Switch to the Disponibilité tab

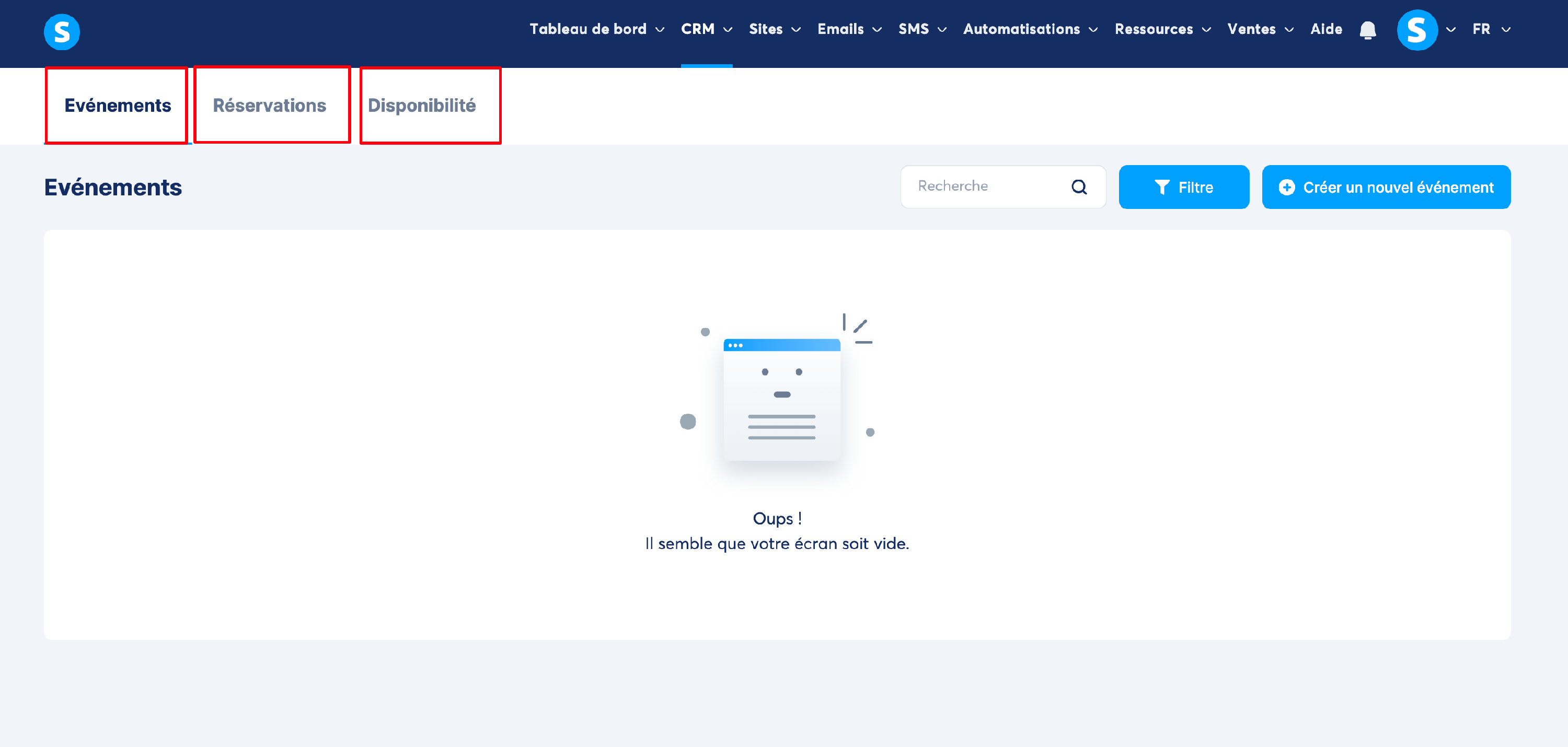pos(422,105)
